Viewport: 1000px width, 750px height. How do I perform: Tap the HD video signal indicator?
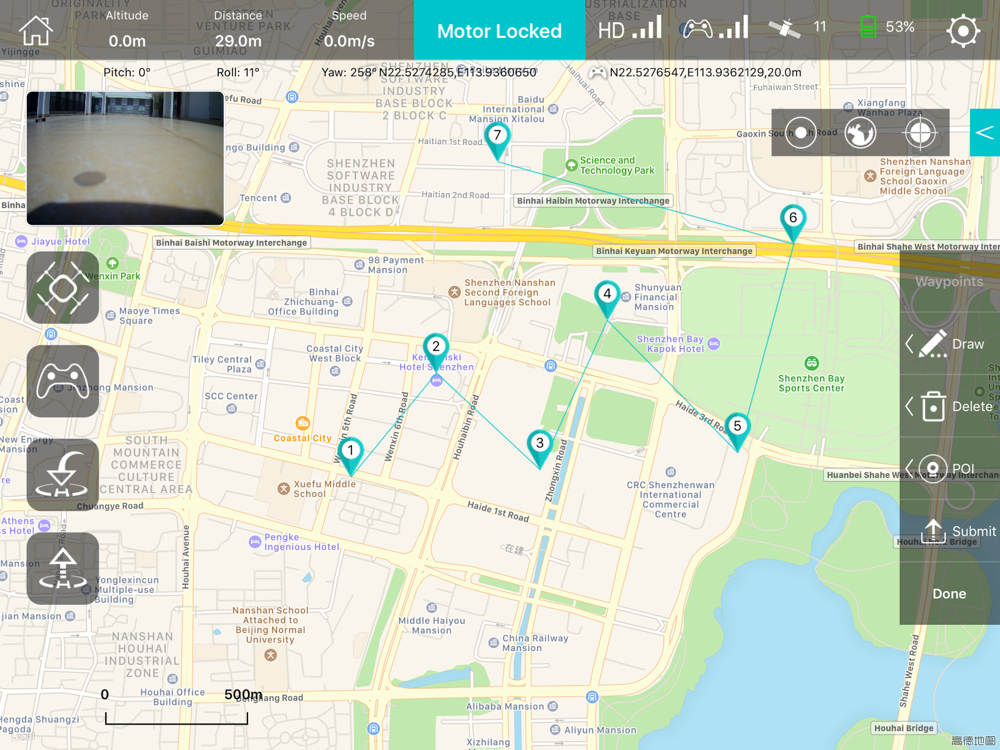click(629, 28)
